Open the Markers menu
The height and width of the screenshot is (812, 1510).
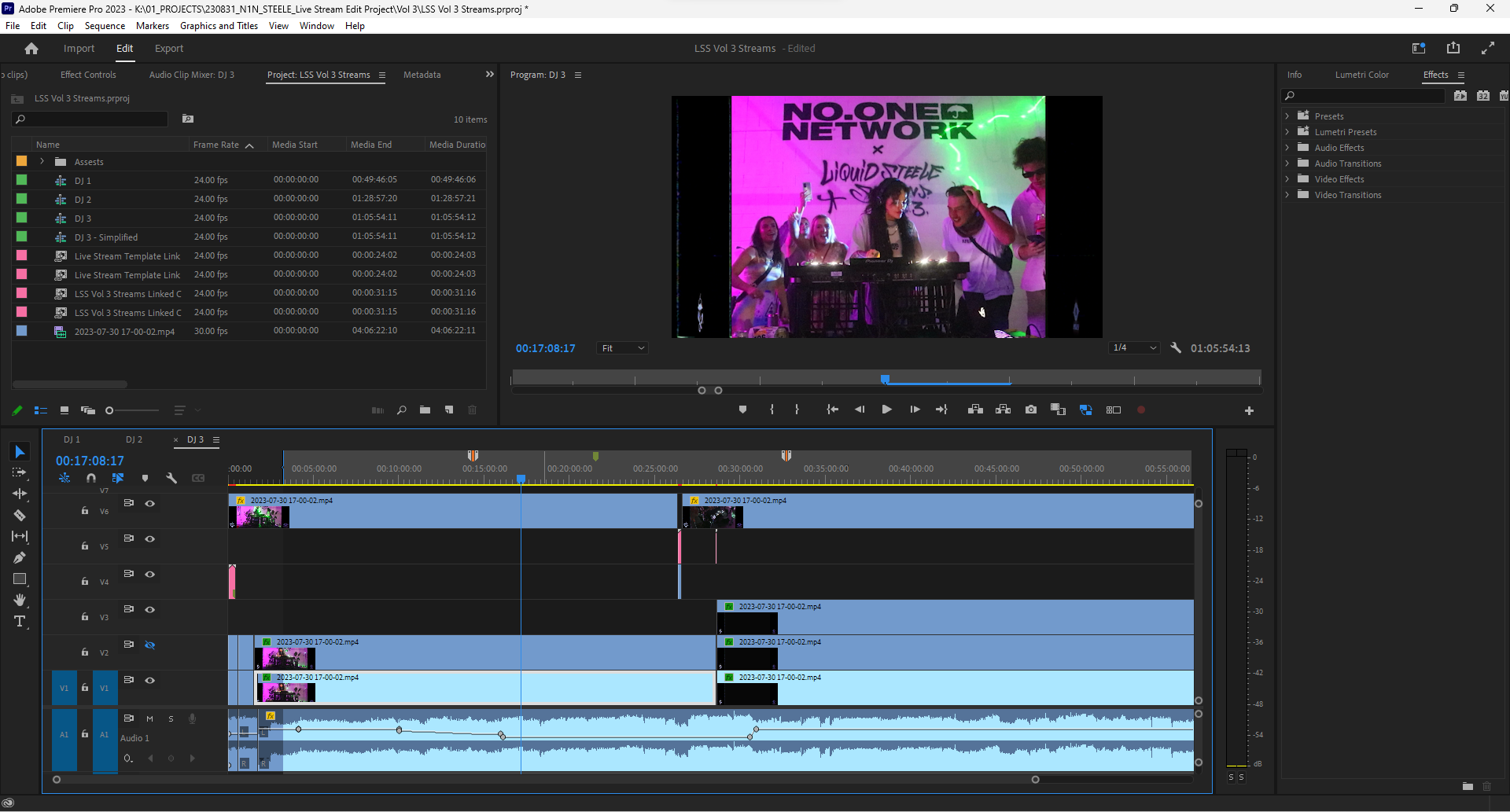pyautogui.click(x=153, y=26)
